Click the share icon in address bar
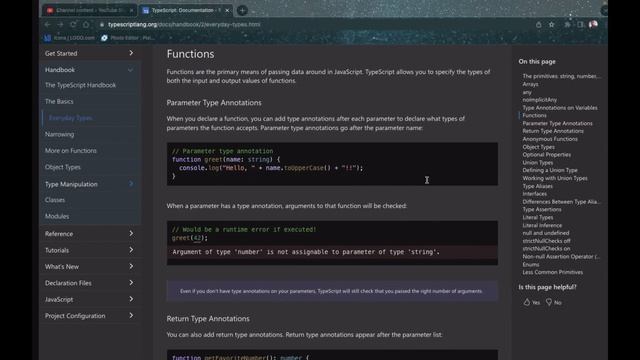Screen dimensions: 640x360 tap(539, 25)
